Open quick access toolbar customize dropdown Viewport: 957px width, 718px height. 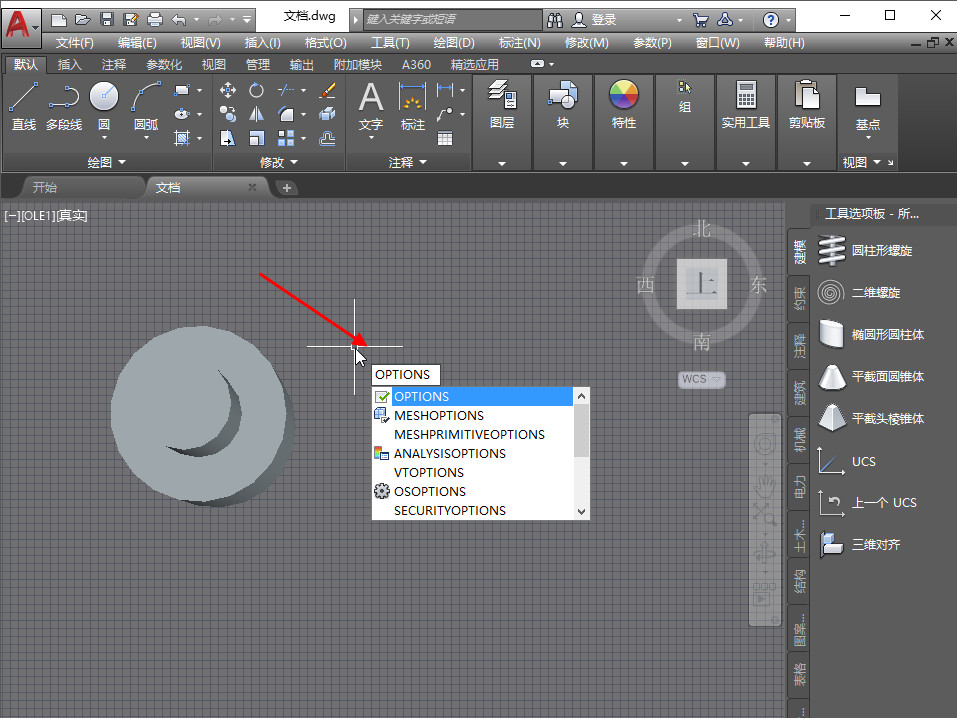247,20
